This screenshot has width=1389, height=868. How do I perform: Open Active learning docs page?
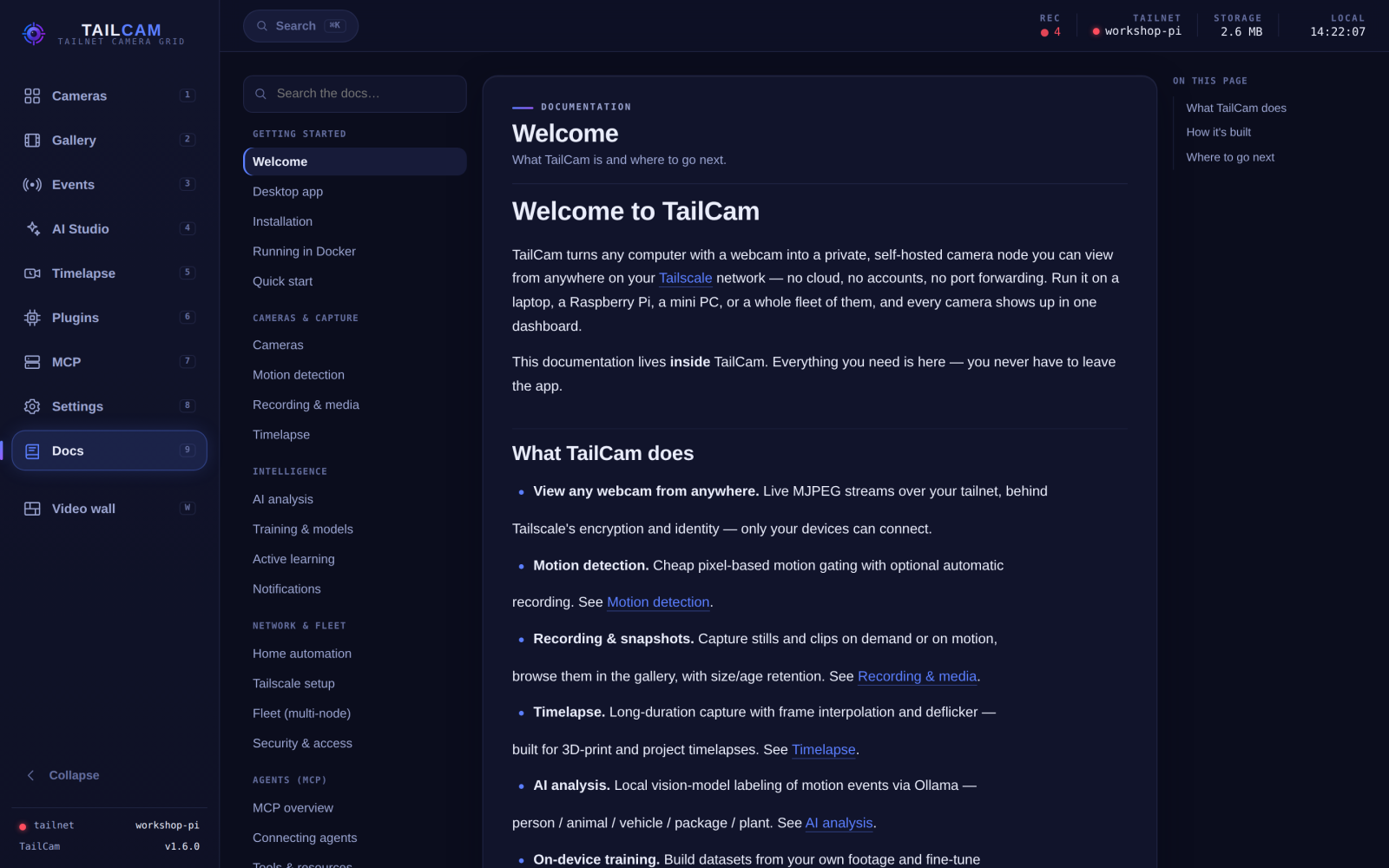coord(354,559)
